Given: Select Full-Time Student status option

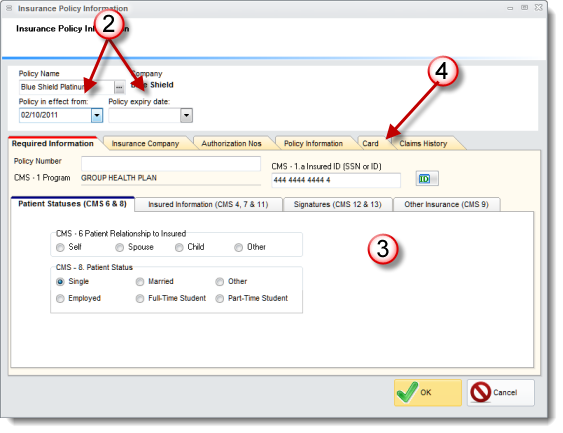Looking at the screenshot, I should (140, 299).
